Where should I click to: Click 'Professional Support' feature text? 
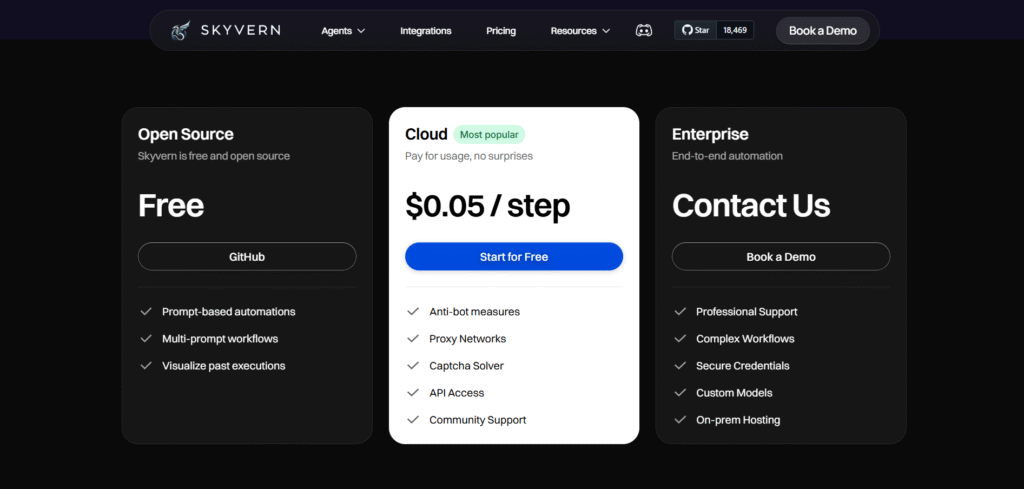point(746,311)
